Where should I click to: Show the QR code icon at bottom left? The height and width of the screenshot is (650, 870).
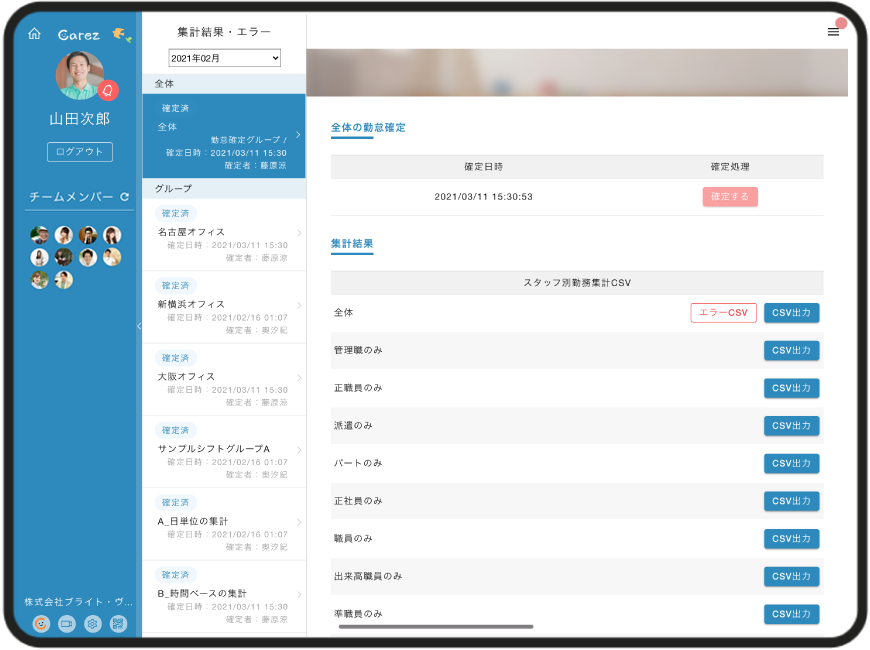(118, 623)
